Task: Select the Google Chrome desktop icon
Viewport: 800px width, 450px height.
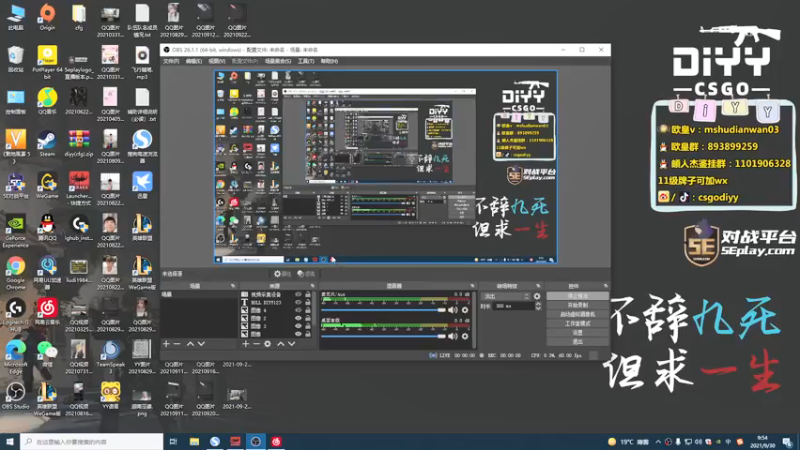Action: [x=15, y=273]
